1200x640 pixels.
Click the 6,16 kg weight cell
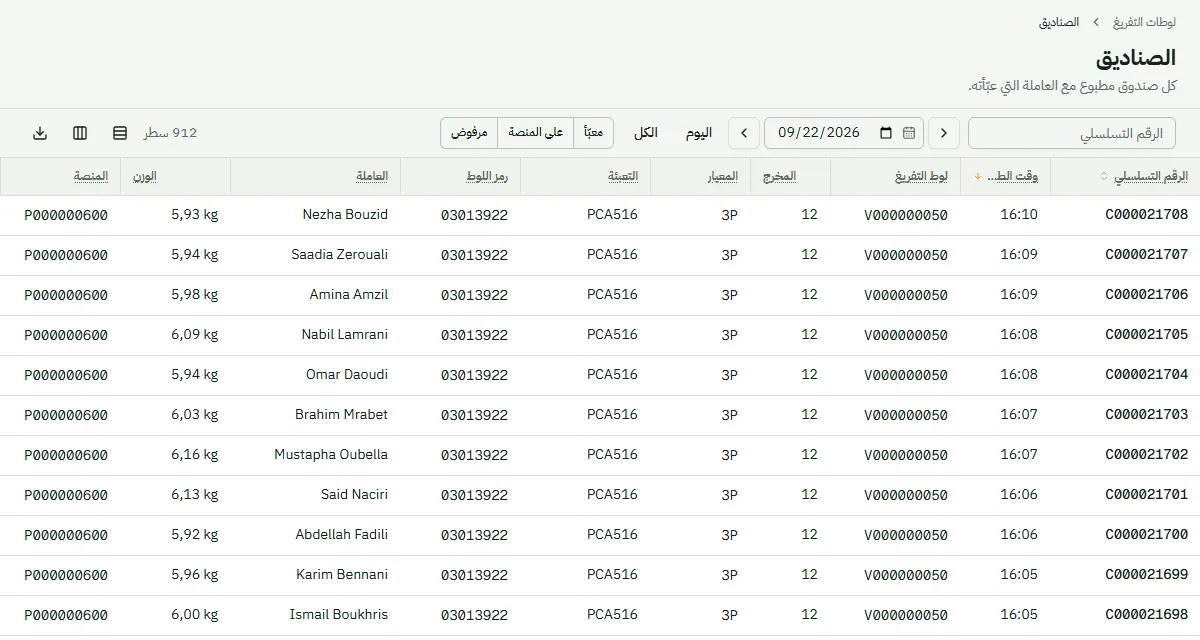pos(195,455)
